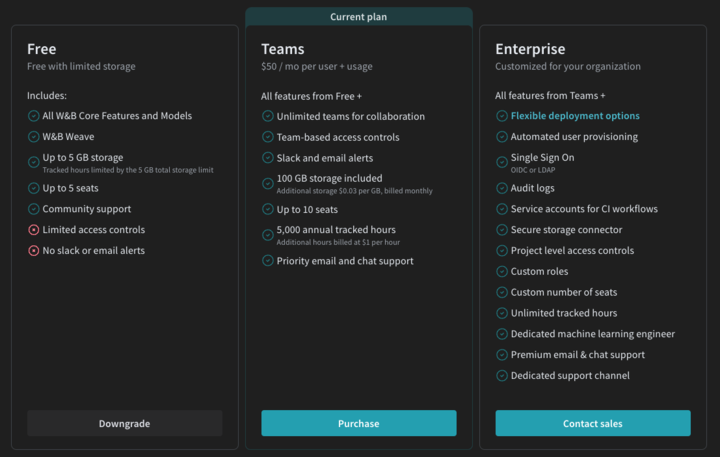Screen dimensions: 720x457
Task: Click check icon beside Custom roles
Action: click(x=502, y=271)
